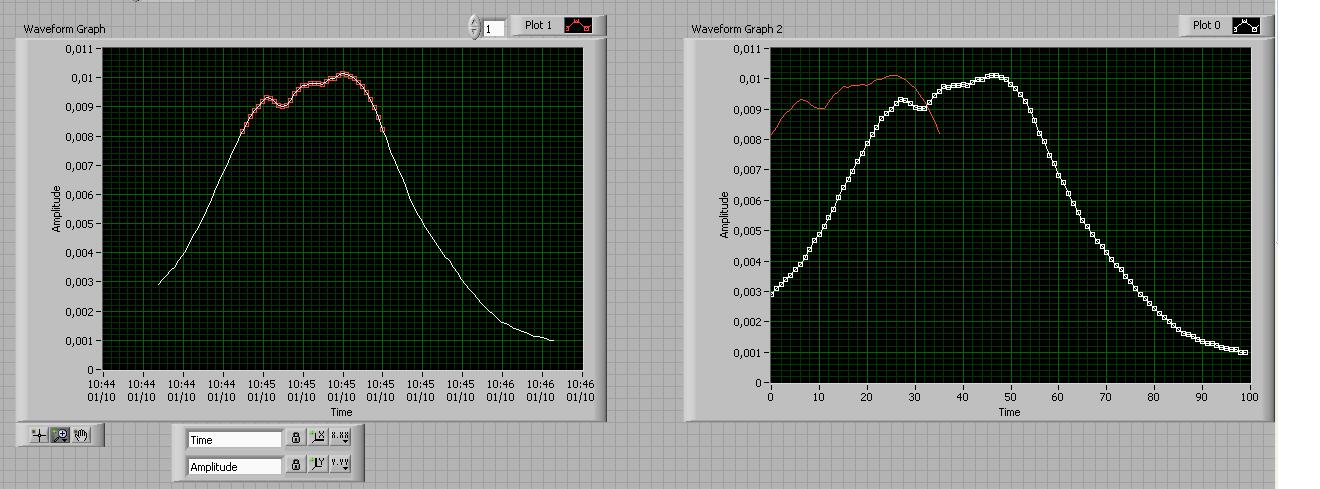The image size is (1320, 489).
Task: Click the plot index value field
Action: coord(494,29)
